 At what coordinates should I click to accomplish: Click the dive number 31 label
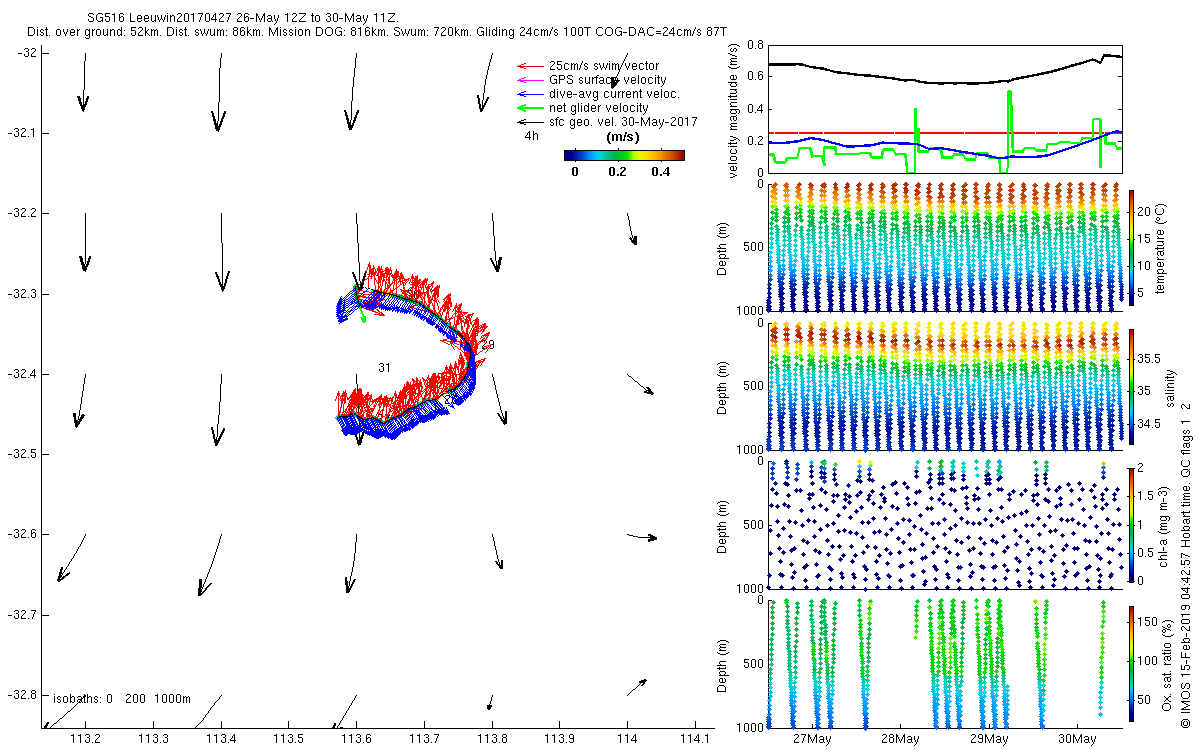coord(384,368)
